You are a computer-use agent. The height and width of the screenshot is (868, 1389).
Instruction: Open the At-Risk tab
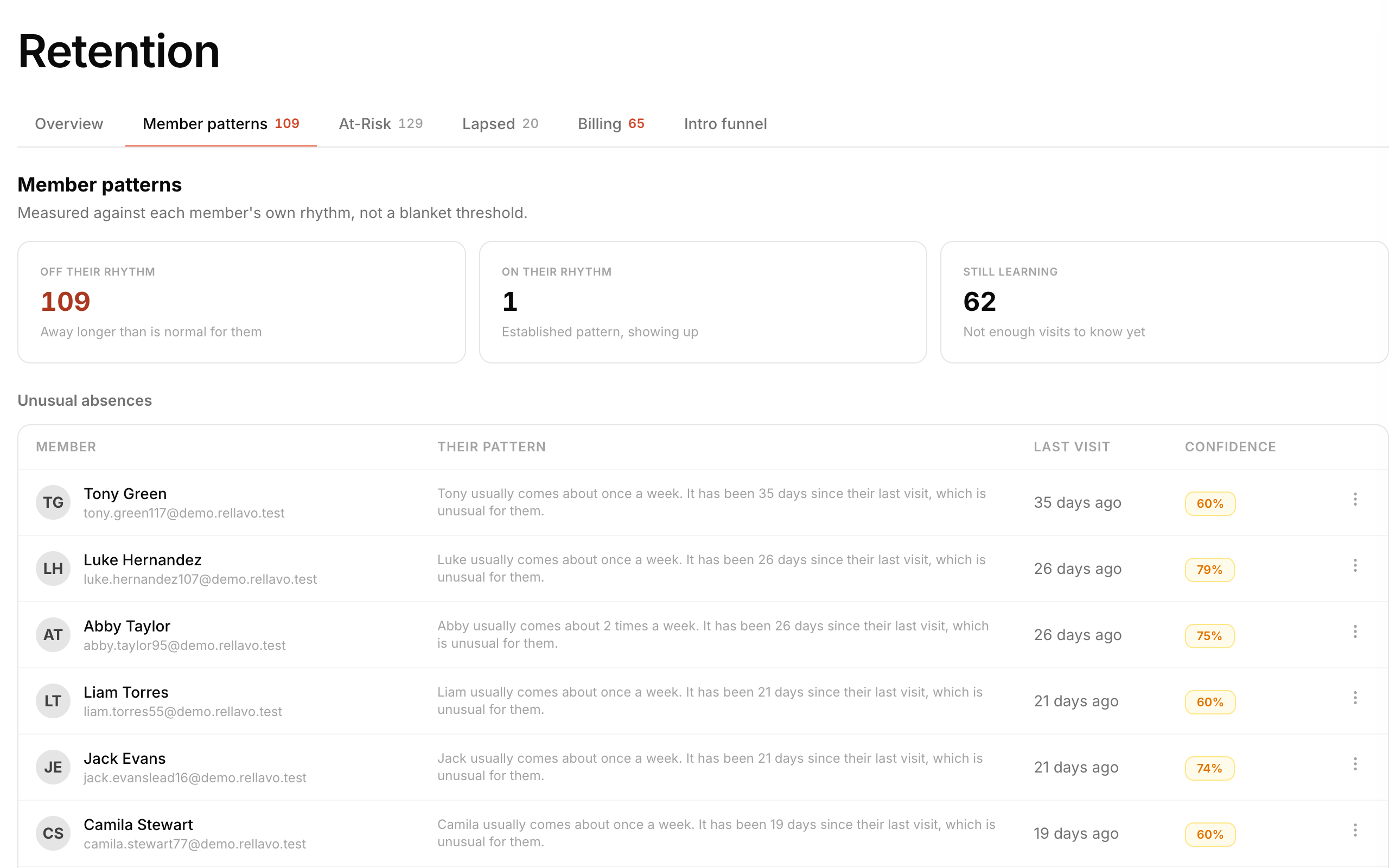point(380,124)
